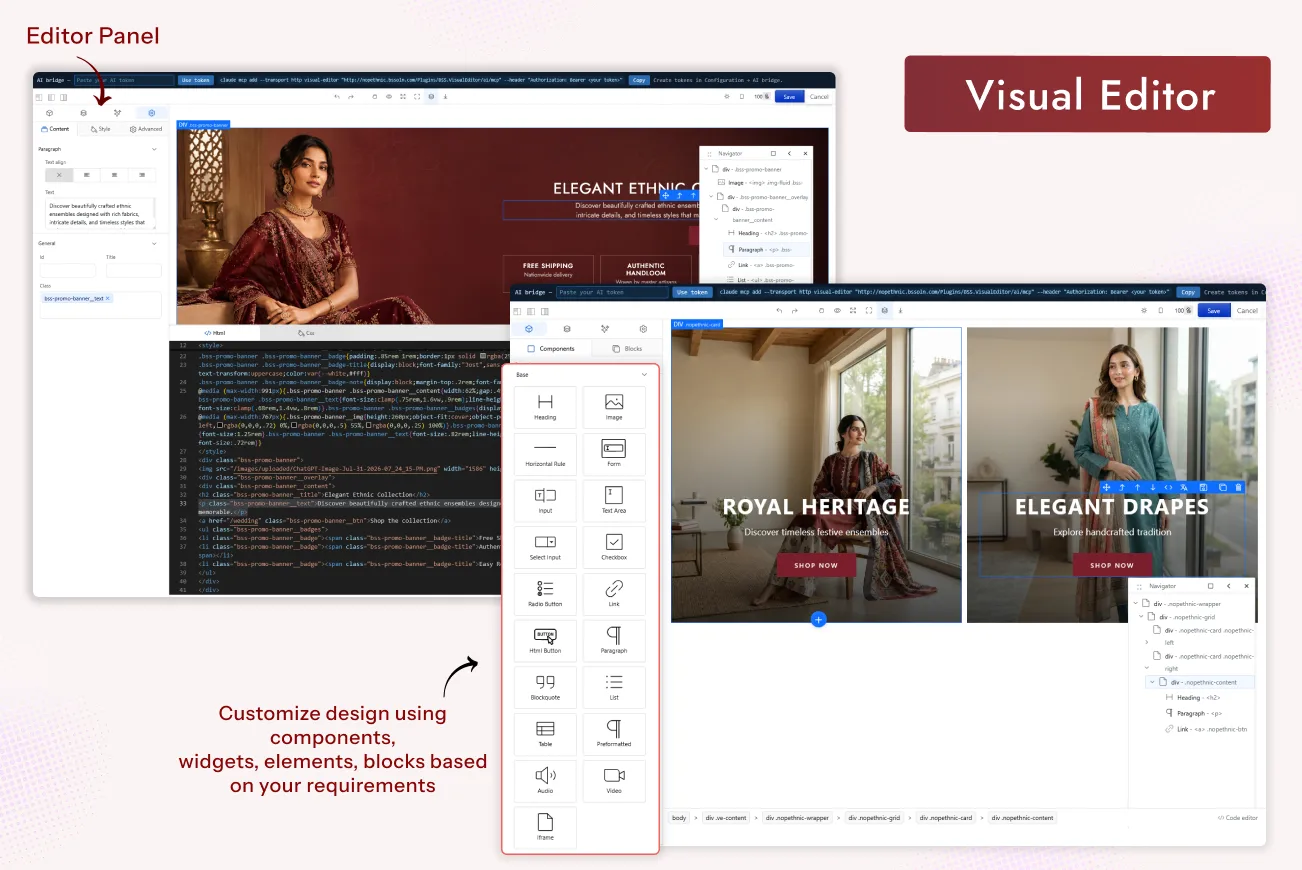1302x870 pixels.
Task: Click redo in front editor toolbar
Action: (794, 311)
